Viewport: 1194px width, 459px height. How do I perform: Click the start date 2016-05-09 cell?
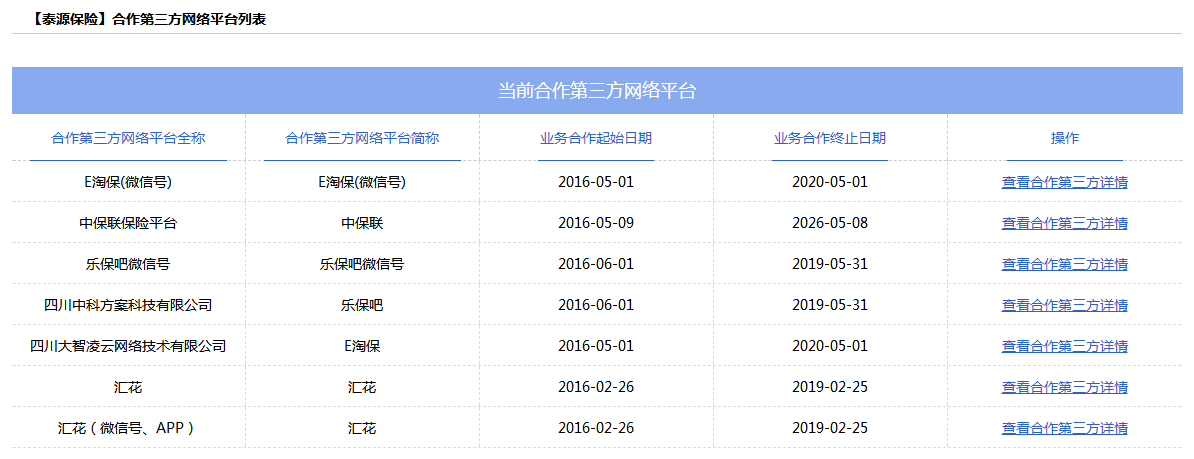point(596,223)
